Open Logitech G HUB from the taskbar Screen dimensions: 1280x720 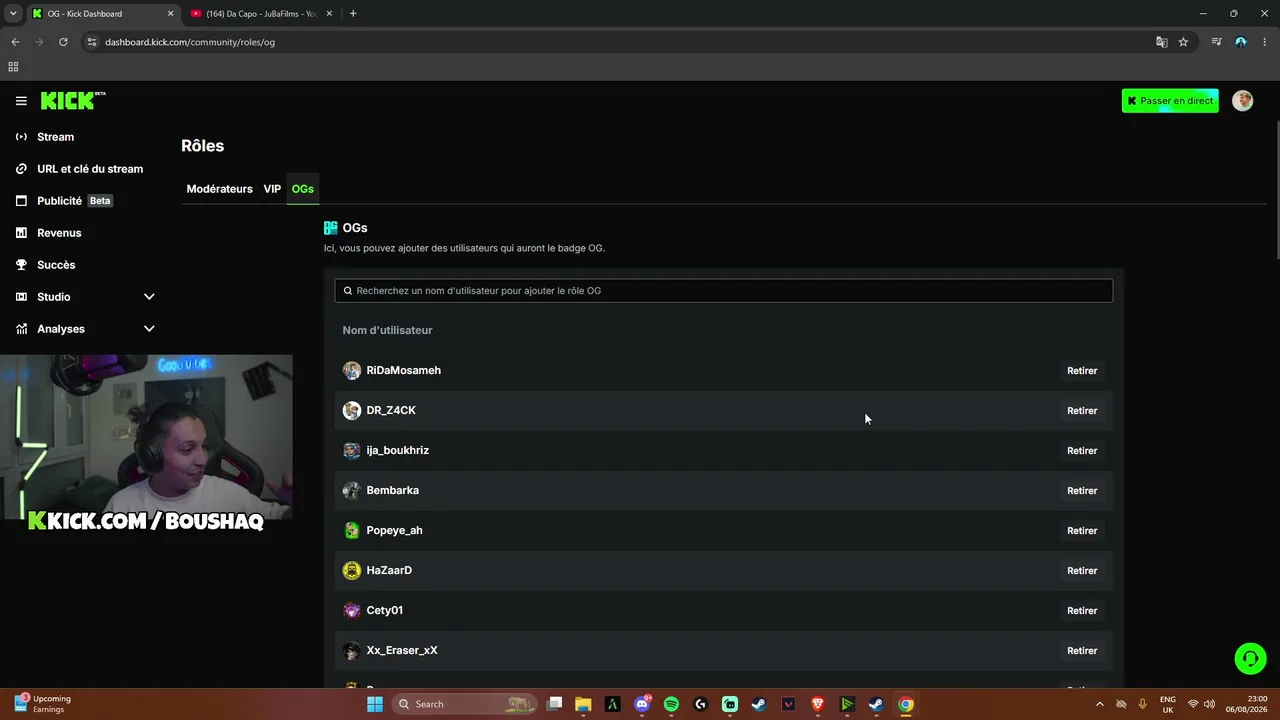tap(700, 704)
